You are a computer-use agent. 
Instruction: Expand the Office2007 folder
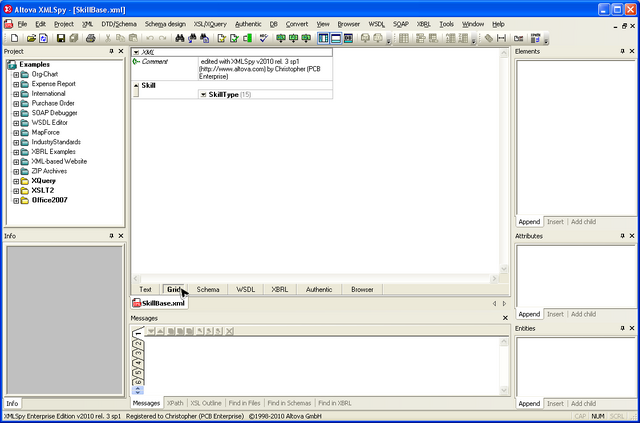(16, 200)
